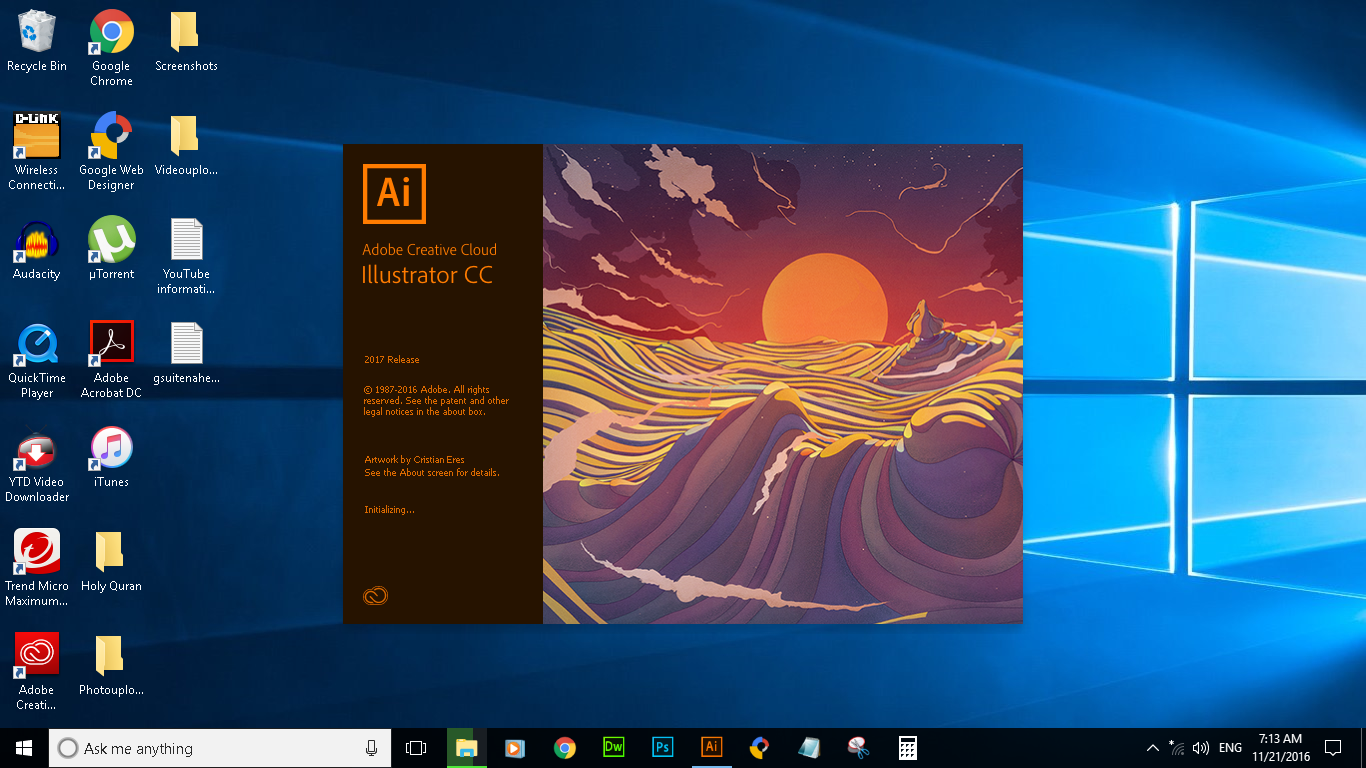The height and width of the screenshot is (768, 1366).
Task: Launch QuickTime Player desktop shortcut
Action: click(37, 360)
